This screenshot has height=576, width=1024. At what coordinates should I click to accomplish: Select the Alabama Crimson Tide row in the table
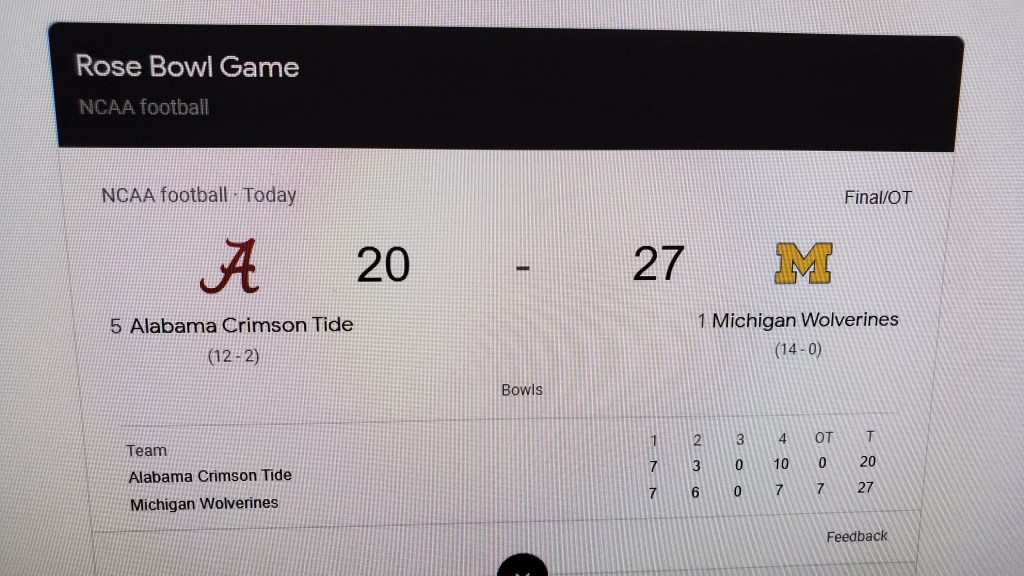coord(210,476)
